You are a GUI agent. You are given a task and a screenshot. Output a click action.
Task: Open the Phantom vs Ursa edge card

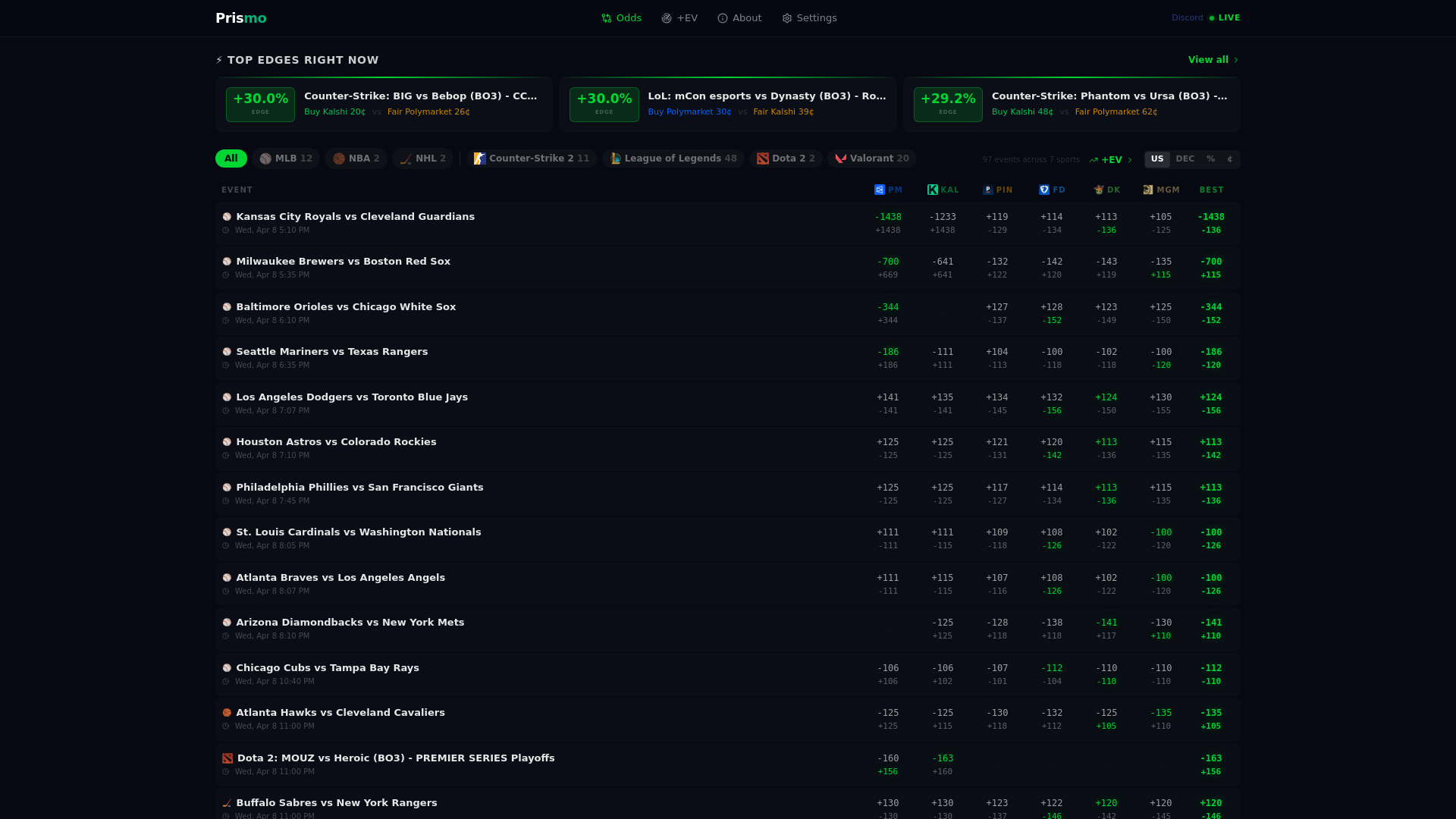[x=1072, y=105]
